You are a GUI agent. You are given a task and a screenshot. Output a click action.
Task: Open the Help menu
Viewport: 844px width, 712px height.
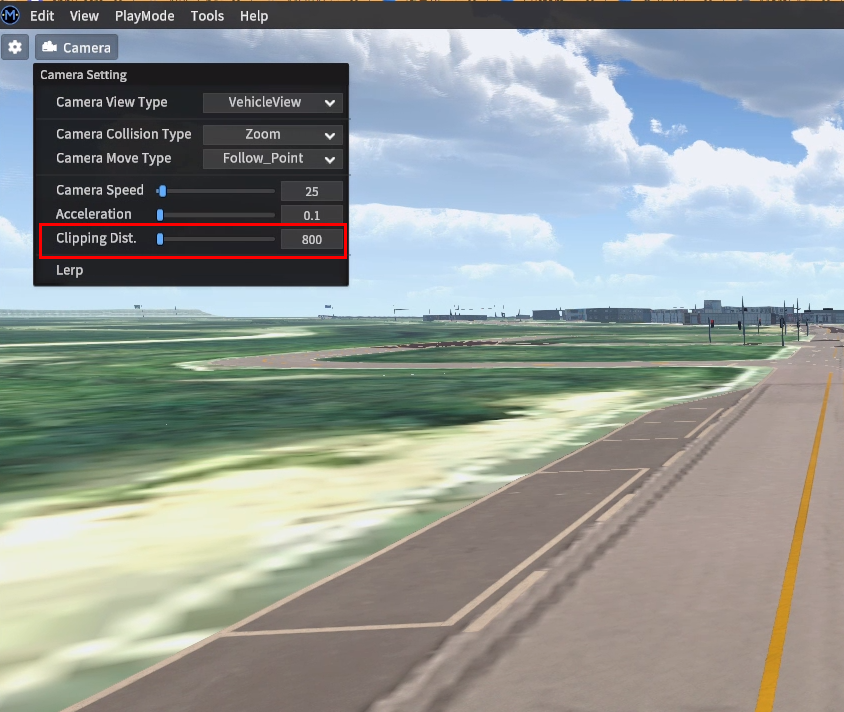254,16
